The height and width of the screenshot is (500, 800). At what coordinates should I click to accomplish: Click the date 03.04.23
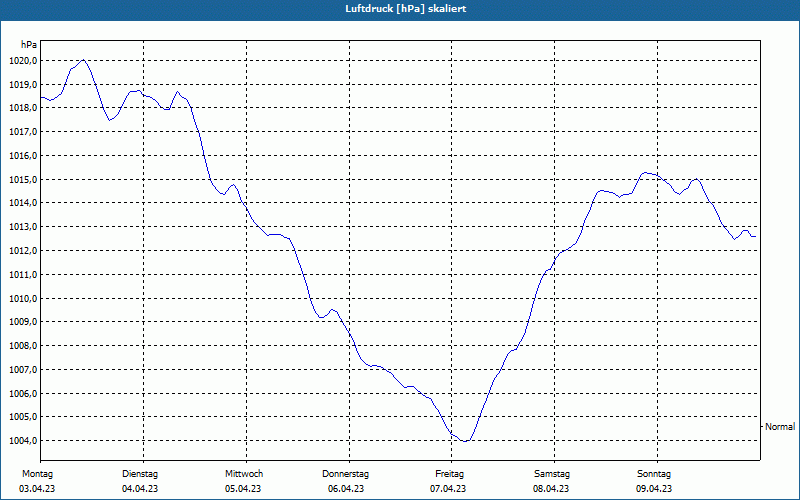37,489
